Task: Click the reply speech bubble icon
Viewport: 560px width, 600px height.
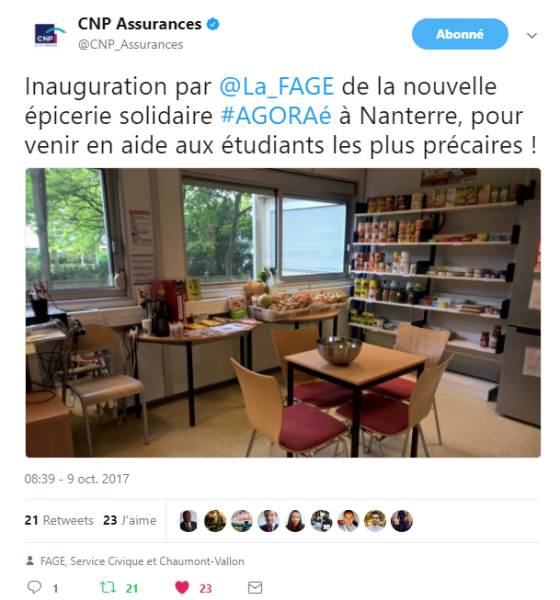Action: pos(34,587)
